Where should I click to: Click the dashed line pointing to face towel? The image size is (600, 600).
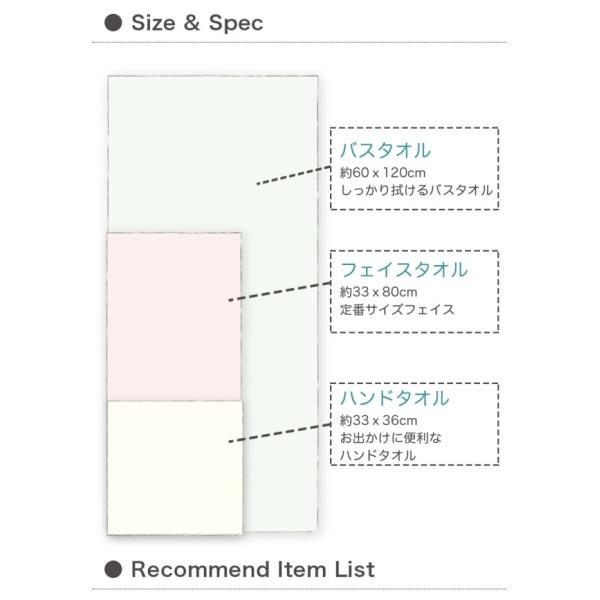tap(280, 292)
